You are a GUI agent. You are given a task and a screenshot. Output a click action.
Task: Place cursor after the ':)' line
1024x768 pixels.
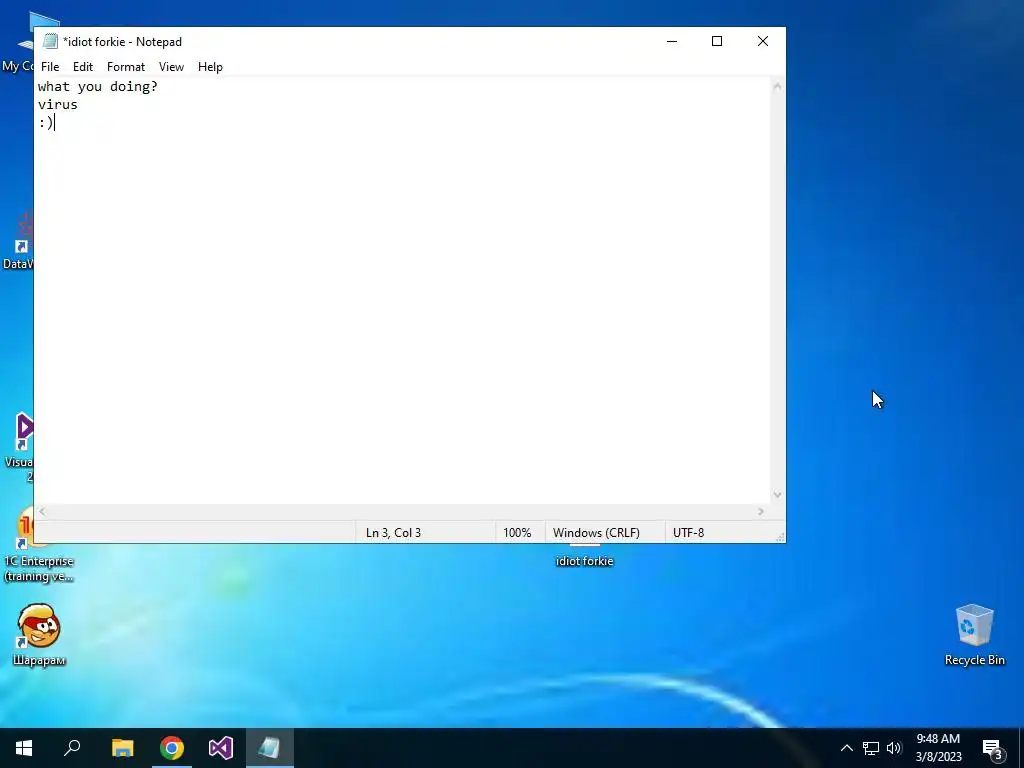(56, 123)
